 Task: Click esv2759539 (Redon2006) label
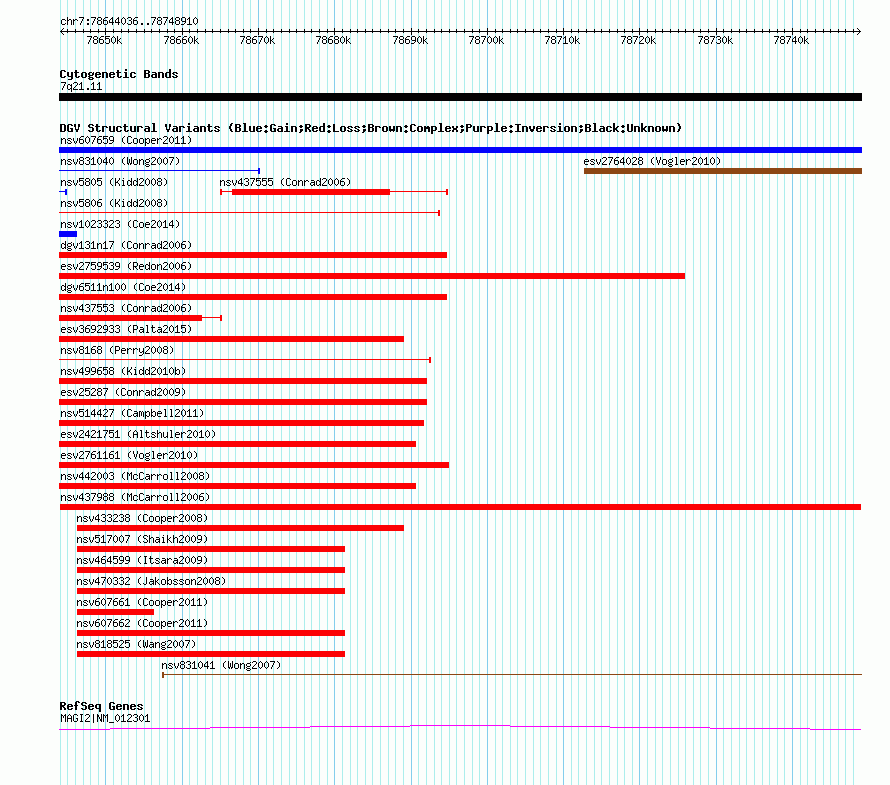point(126,266)
